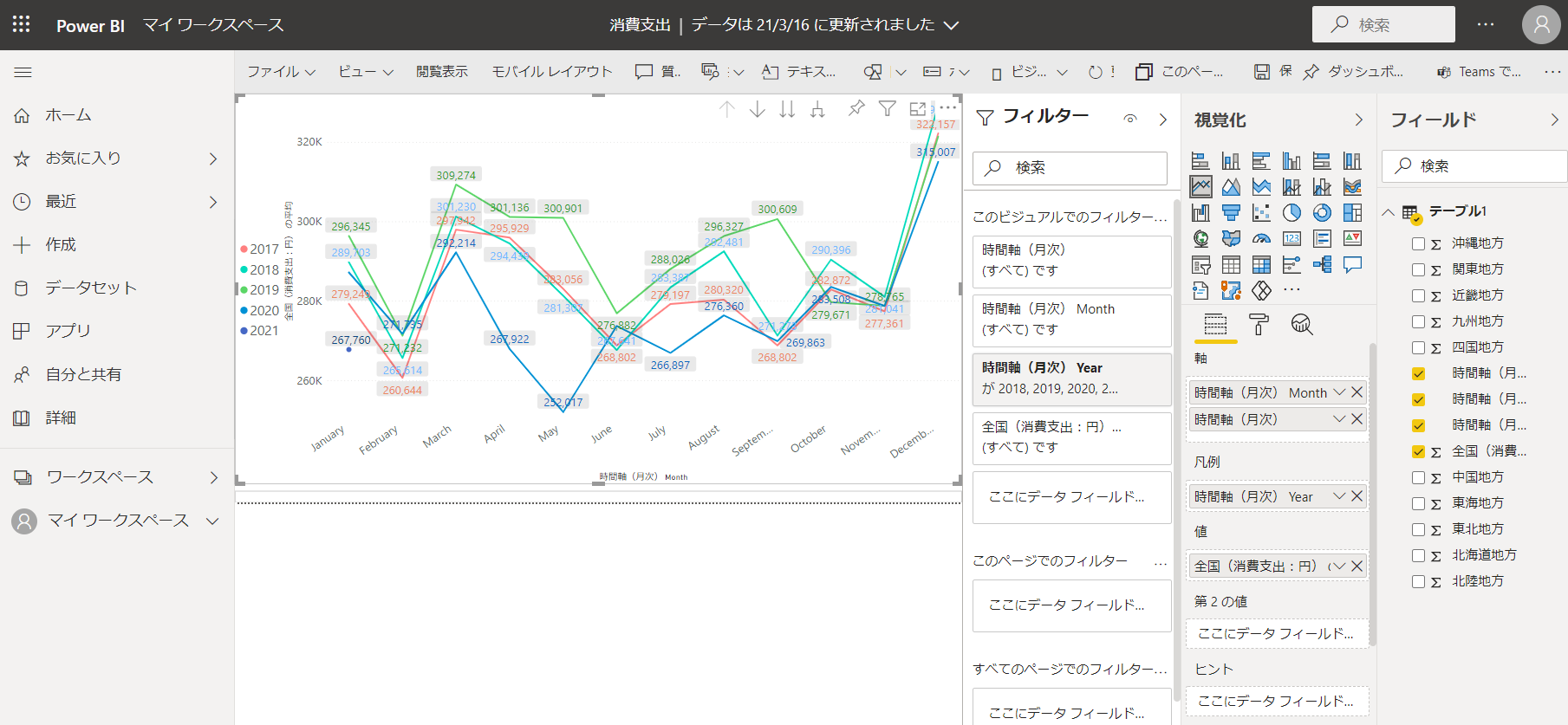Select the treemap visualization
Screen dimensions: 1568x725
pyautogui.click(x=1352, y=213)
